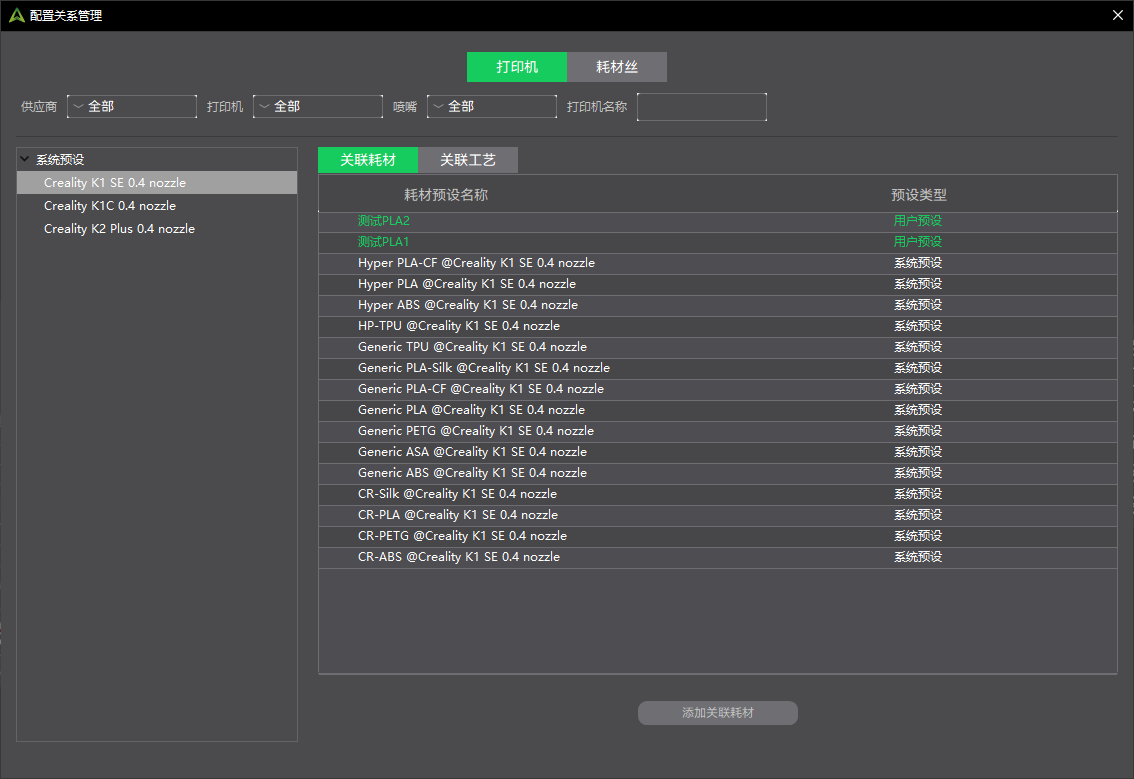The image size is (1134, 779).
Task: Click inside the 打印机名称 input field
Action: click(x=701, y=106)
